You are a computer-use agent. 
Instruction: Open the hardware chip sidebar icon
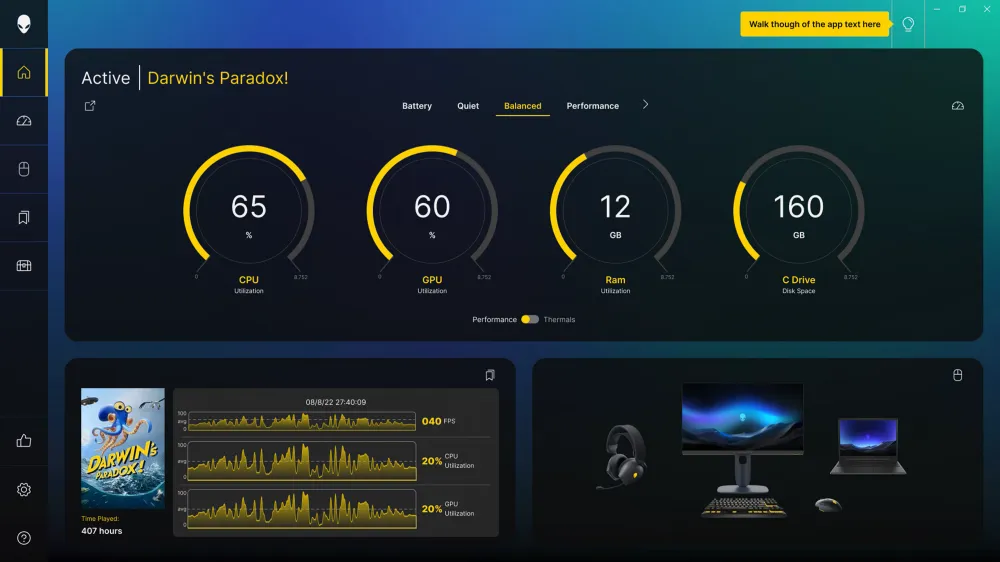click(24, 265)
